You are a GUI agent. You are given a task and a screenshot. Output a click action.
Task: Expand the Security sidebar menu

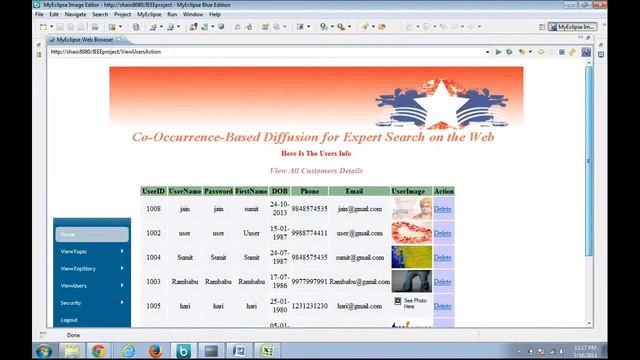92,303
